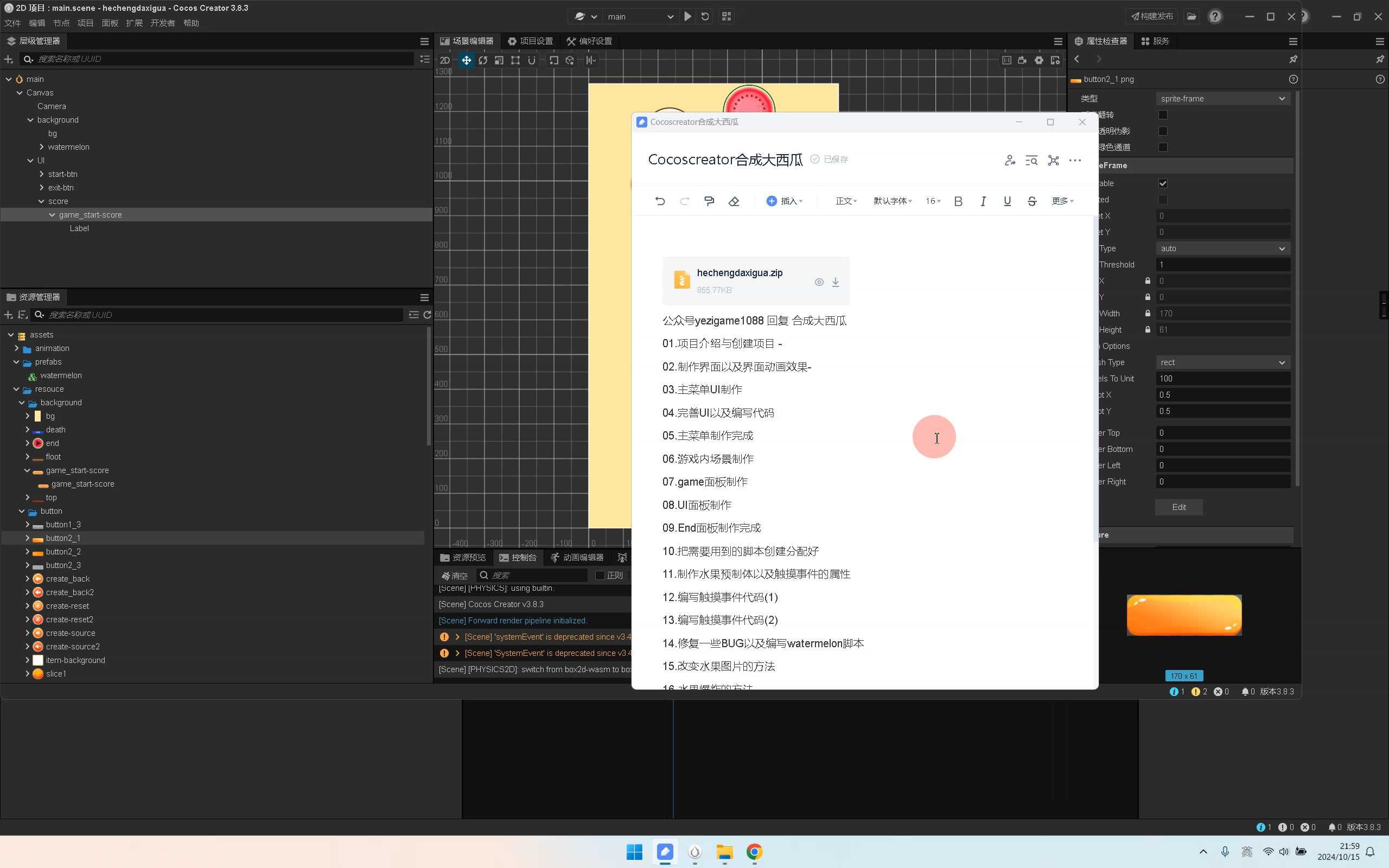1389x868 pixels.
Task: Toggle the 透明伪影 checkbox
Action: (1163, 131)
